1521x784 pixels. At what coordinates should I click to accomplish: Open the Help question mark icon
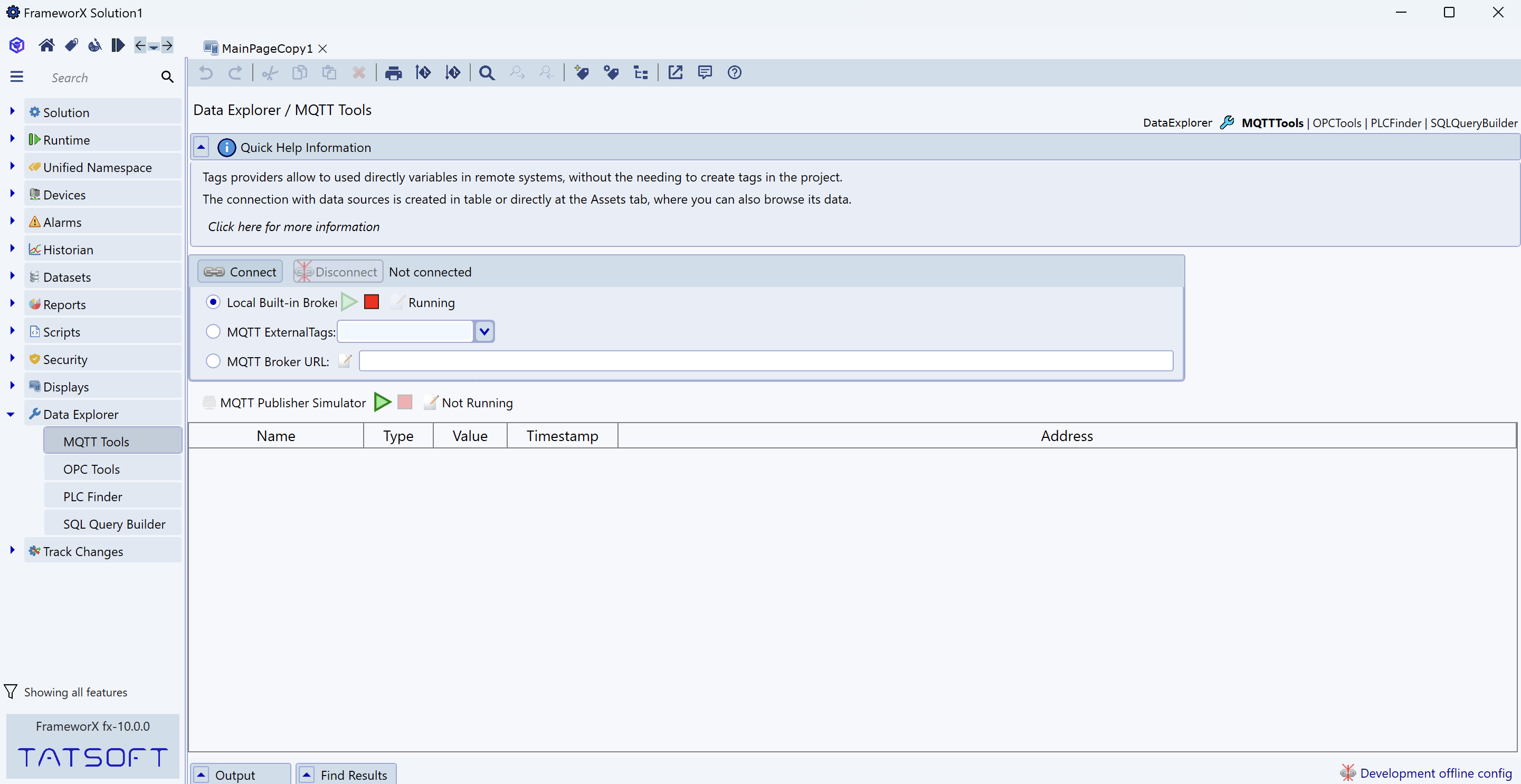click(734, 73)
